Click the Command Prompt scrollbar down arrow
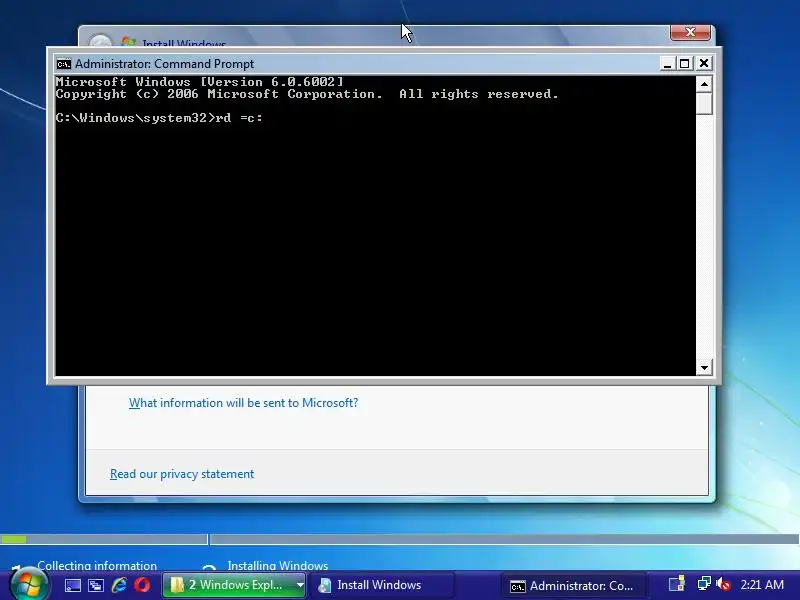The height and width of the screenshot is (600, 800). click(x=704, y=367)
